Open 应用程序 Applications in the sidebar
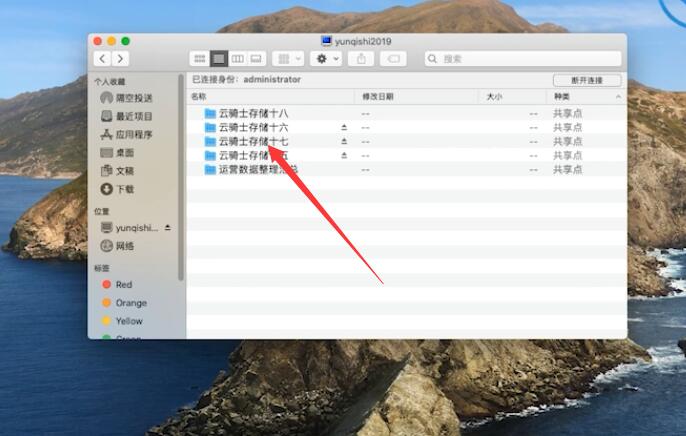686x436 pixels. pyautogui.click(x=126, y=134)
